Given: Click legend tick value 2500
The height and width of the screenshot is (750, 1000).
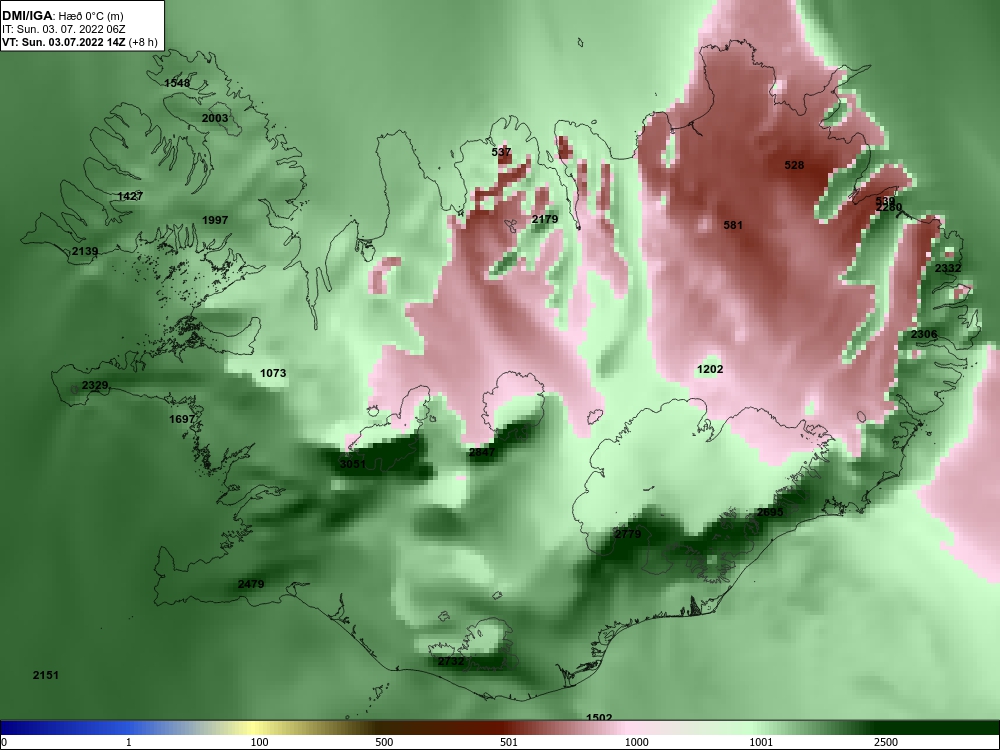Looking at the screenshot, I should 886,742.
